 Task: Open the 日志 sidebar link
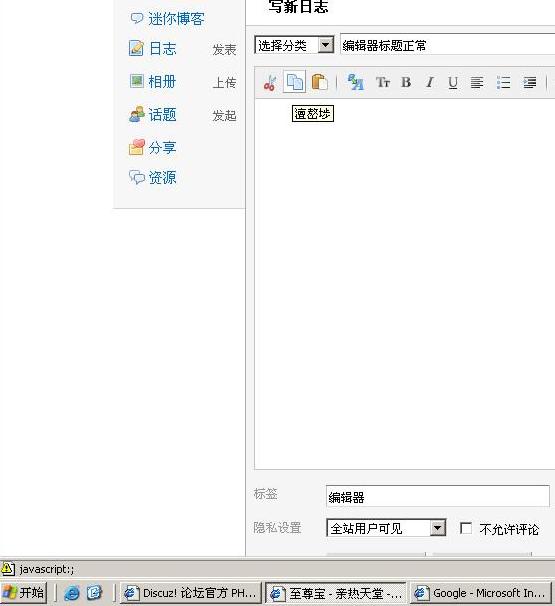pos(162,49)
